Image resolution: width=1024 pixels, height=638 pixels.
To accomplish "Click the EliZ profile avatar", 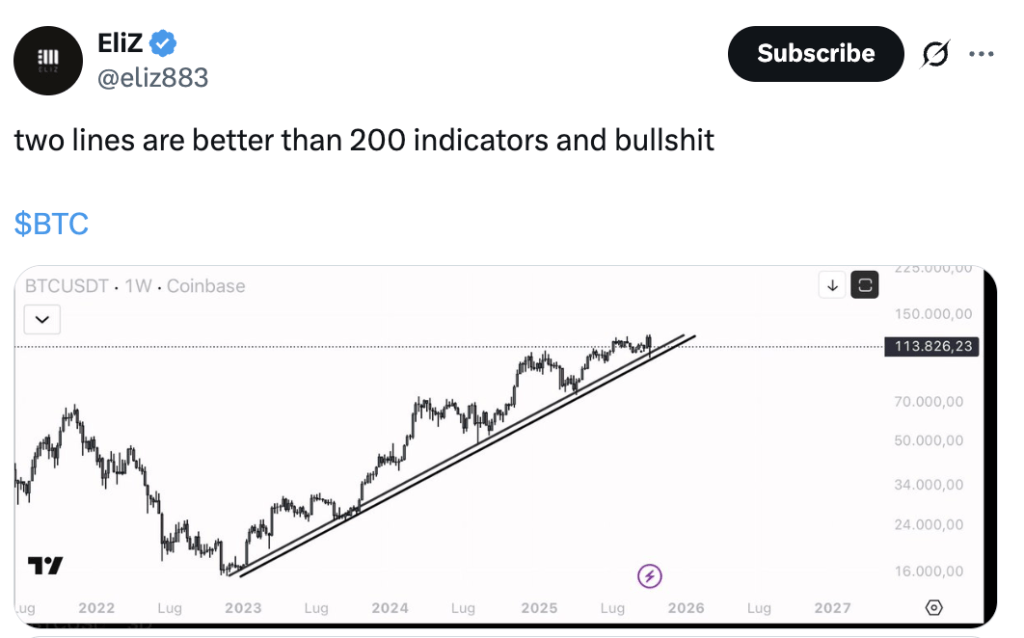I will coord(49,59).
